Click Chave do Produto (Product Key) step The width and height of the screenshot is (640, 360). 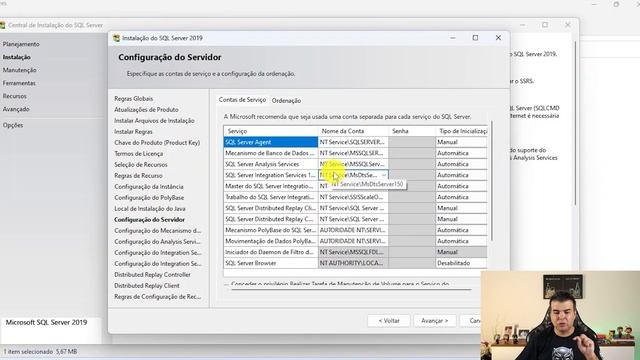[x=157, y=143]
